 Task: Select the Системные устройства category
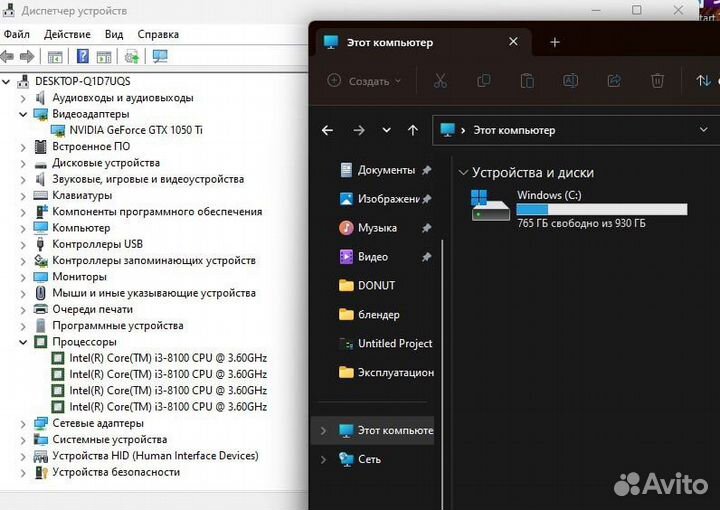109,439
